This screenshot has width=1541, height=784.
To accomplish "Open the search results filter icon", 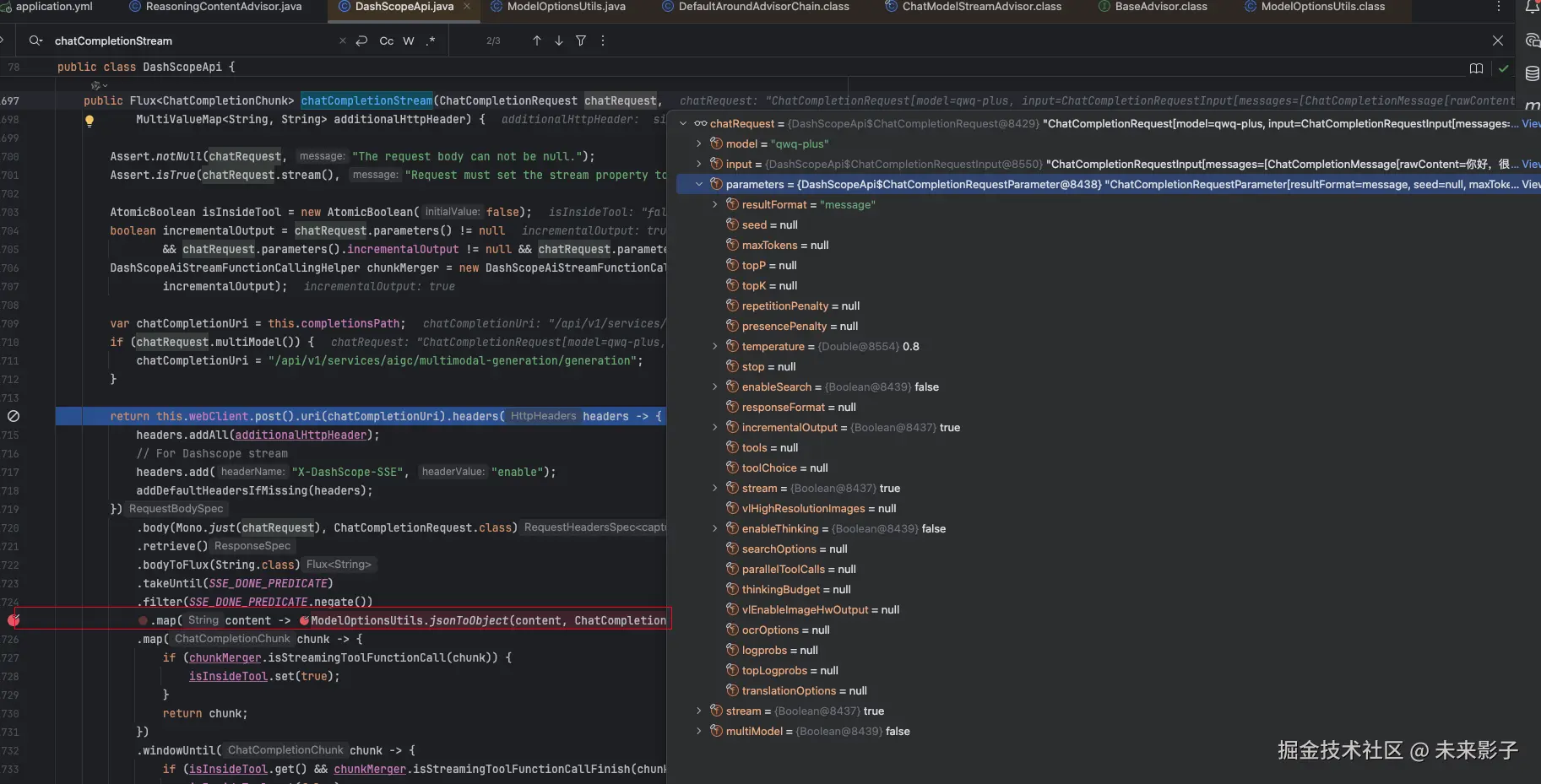I will [x=581, y=41].
